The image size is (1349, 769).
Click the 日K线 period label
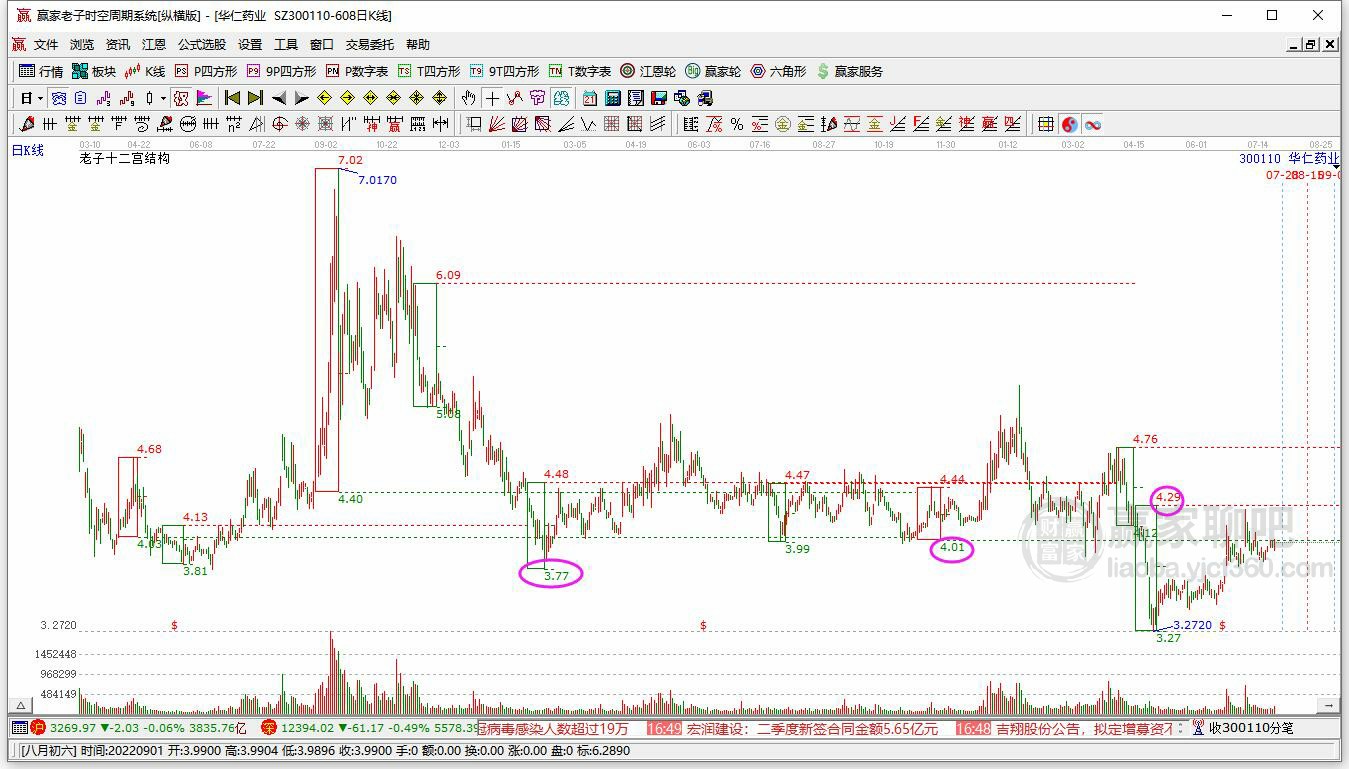[28, 151]
